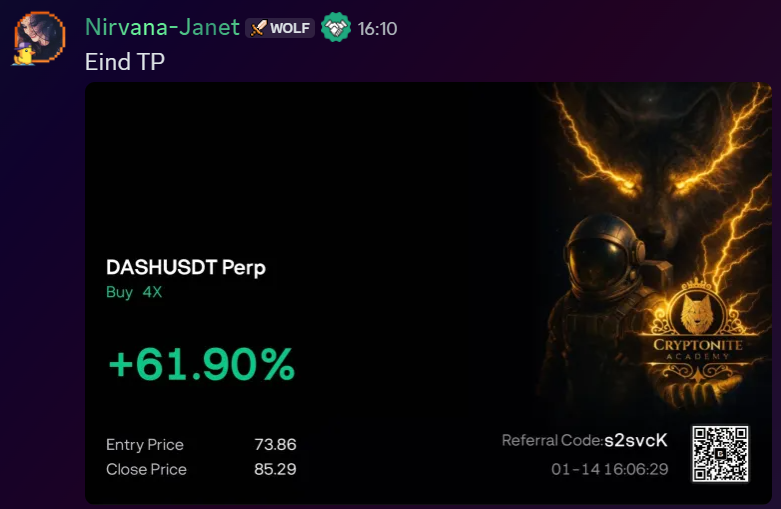Click the green handshake badge icon
Screen dimensions: 781x509
click(336, 28)
